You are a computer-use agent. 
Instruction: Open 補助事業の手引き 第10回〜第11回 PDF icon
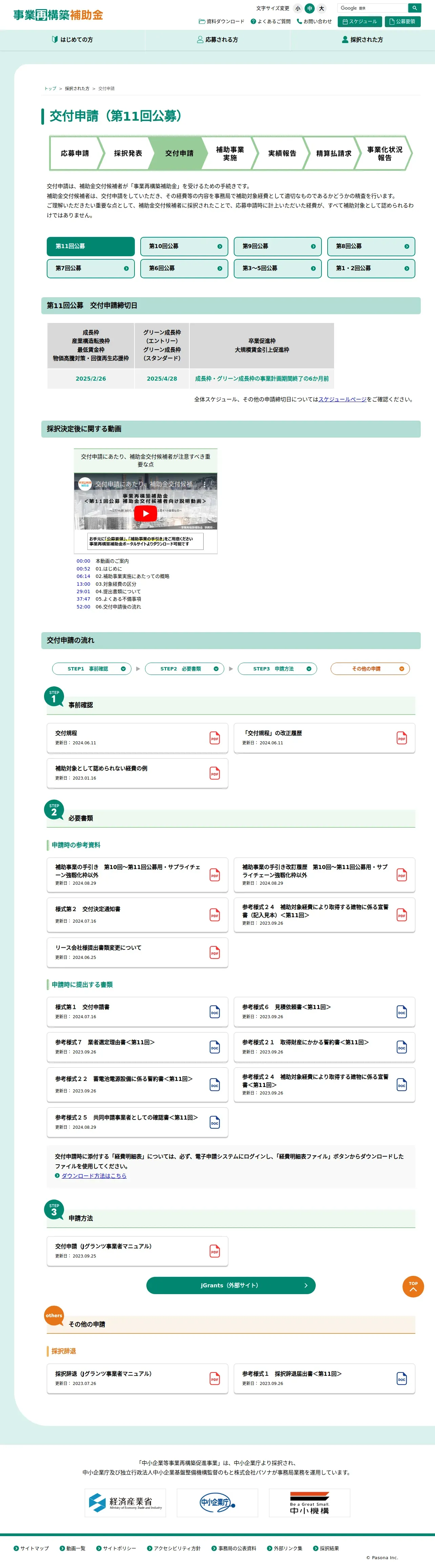pyautogui.click(x=215, y=875)
